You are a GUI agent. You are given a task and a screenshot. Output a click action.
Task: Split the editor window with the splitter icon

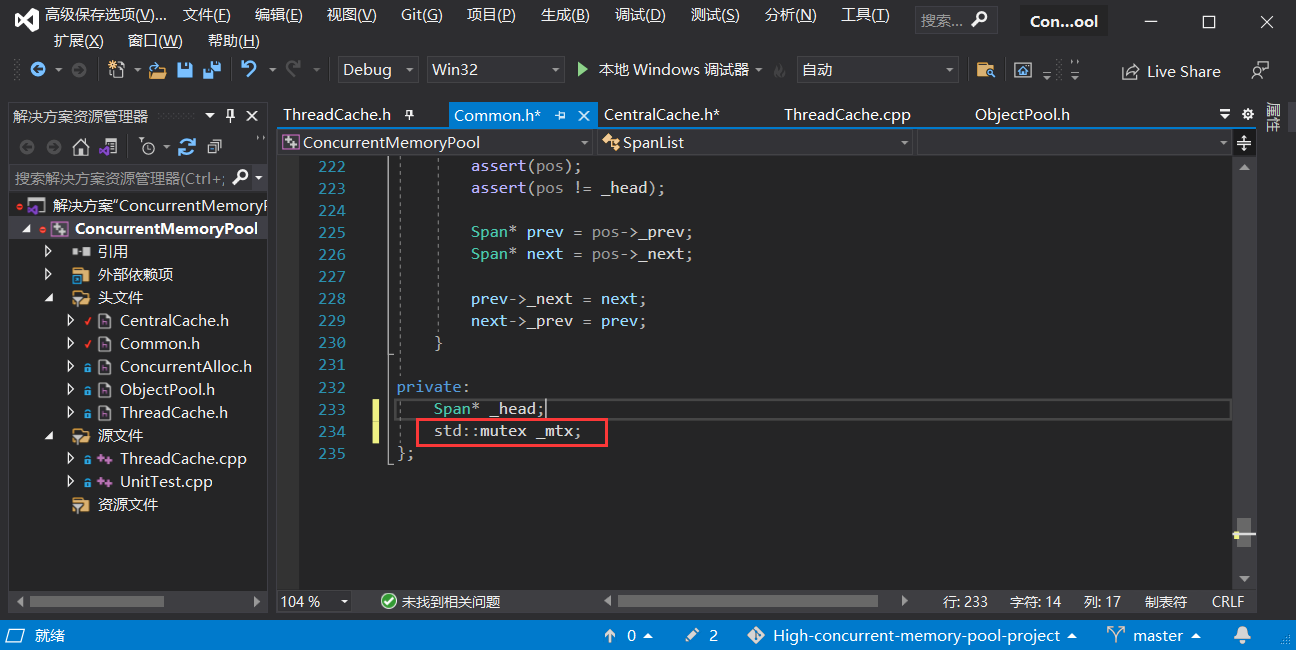click(1244, 143)
